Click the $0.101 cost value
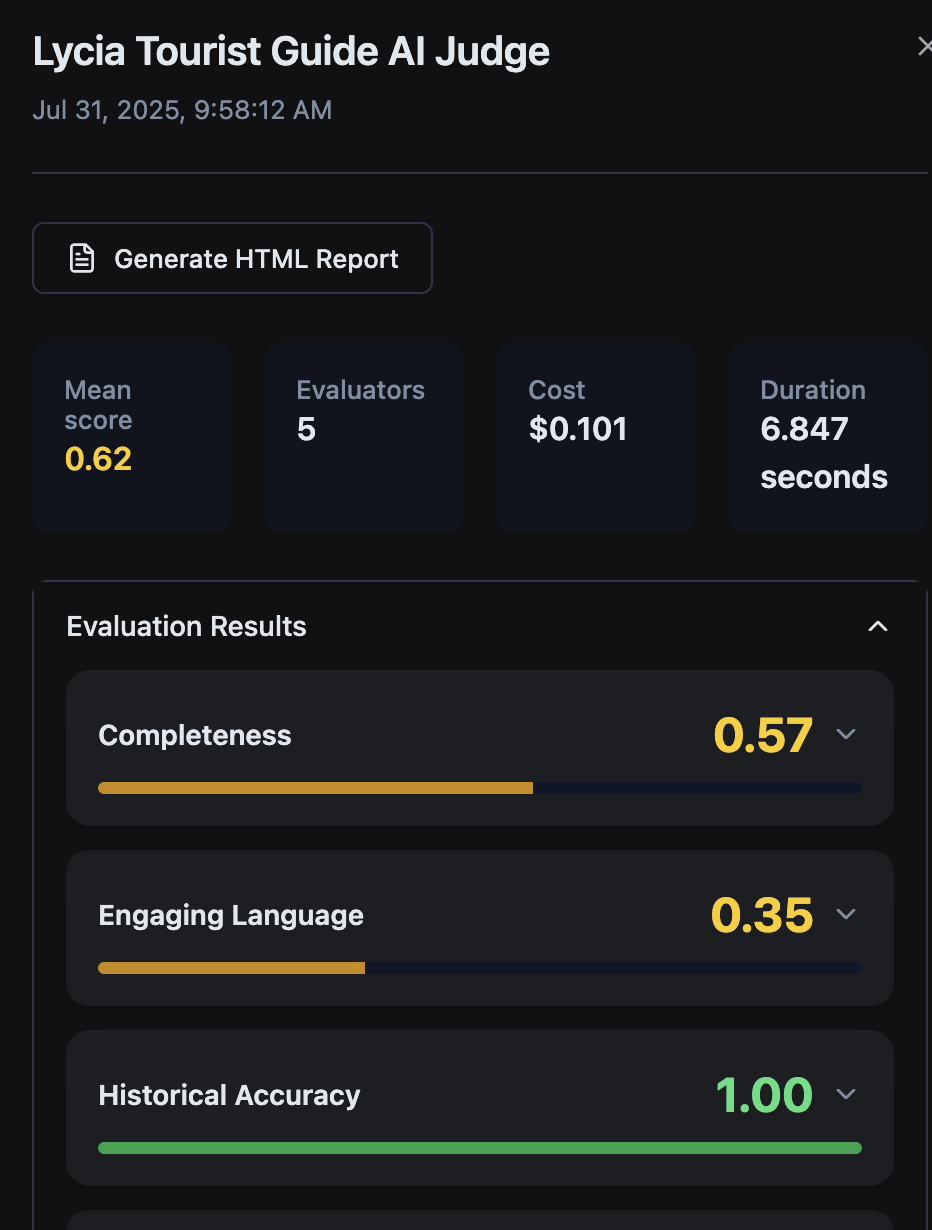 tap(578, 429)
